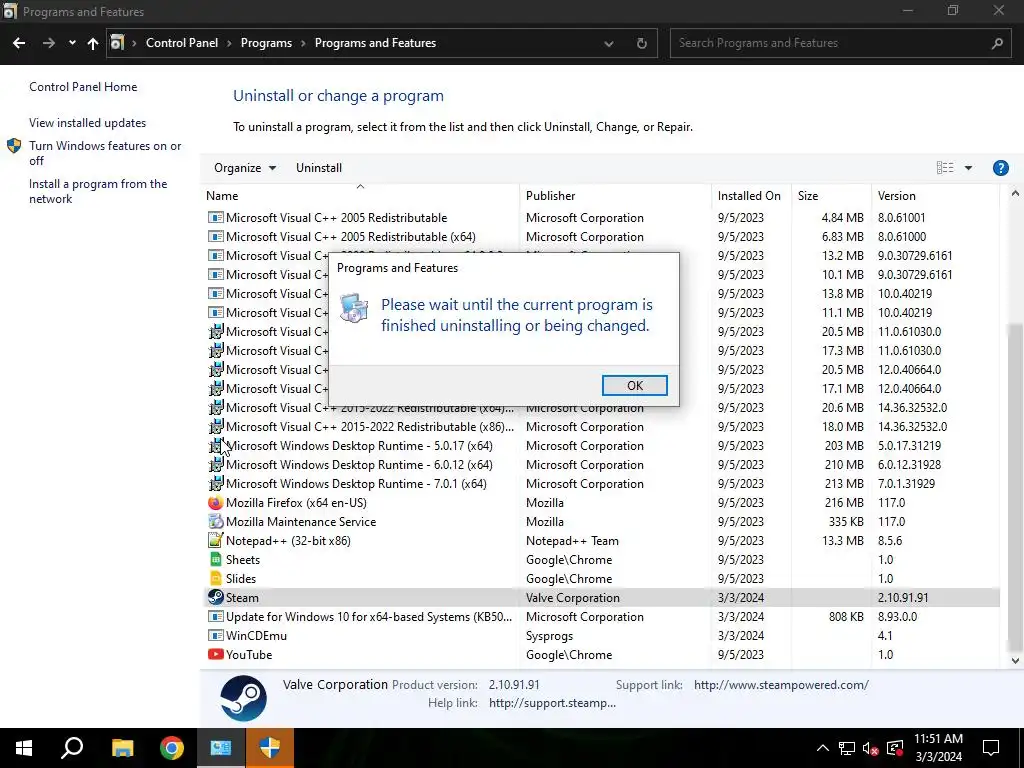Select Programs and Features breadcrumb
1024x768 pixels.
pos(376,43)
